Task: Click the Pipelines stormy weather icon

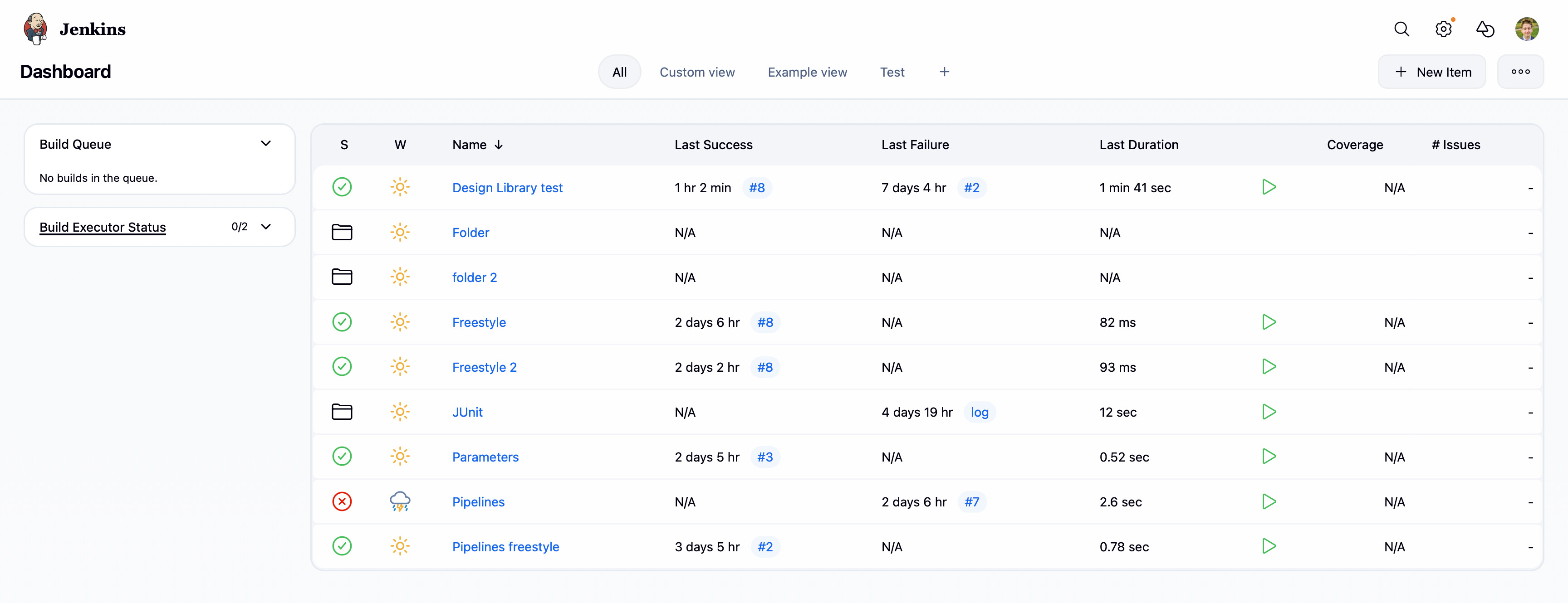Action: [x=400, y=501]
